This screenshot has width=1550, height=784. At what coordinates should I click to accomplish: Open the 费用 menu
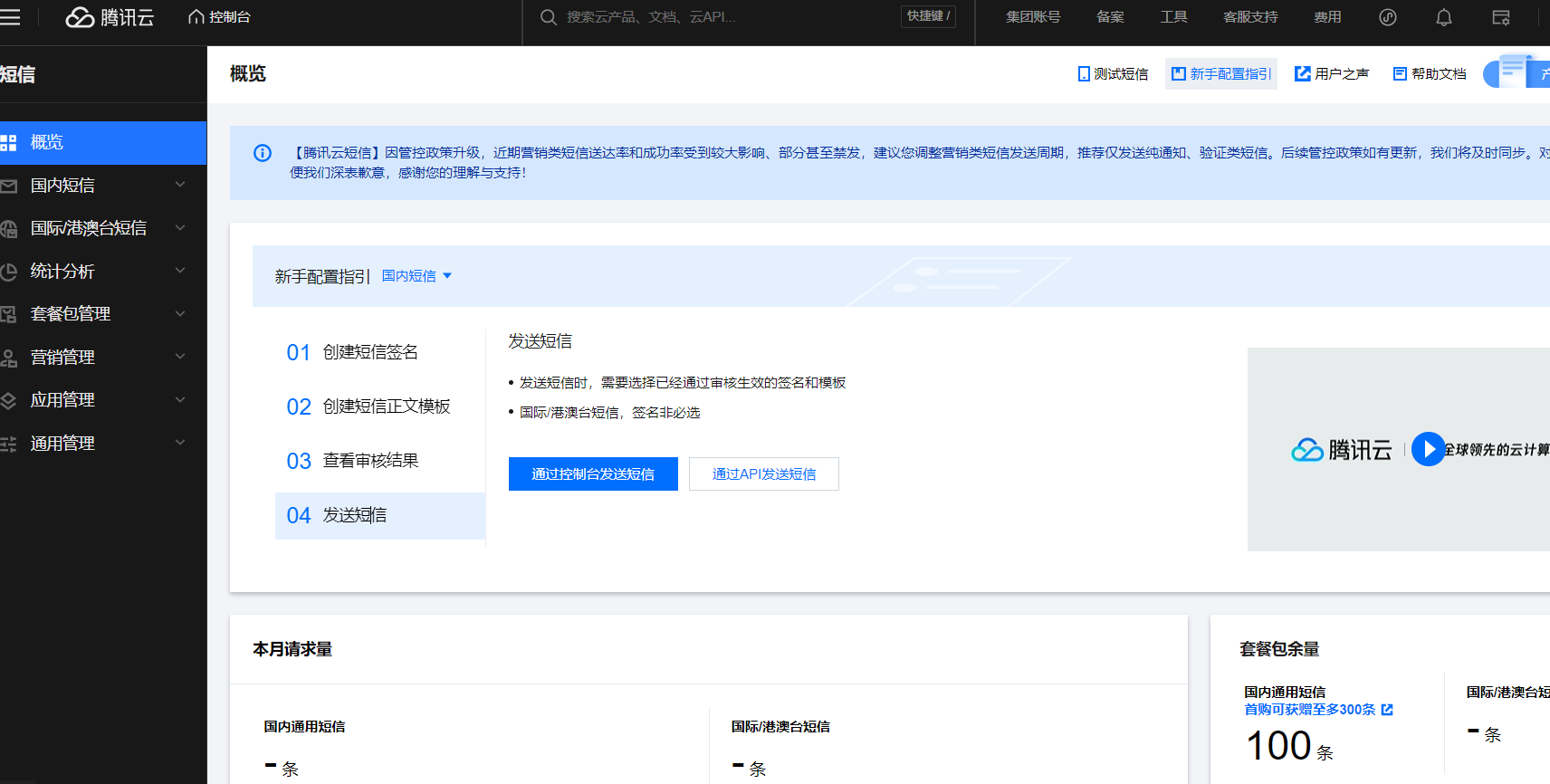(x=1327, y=17)
